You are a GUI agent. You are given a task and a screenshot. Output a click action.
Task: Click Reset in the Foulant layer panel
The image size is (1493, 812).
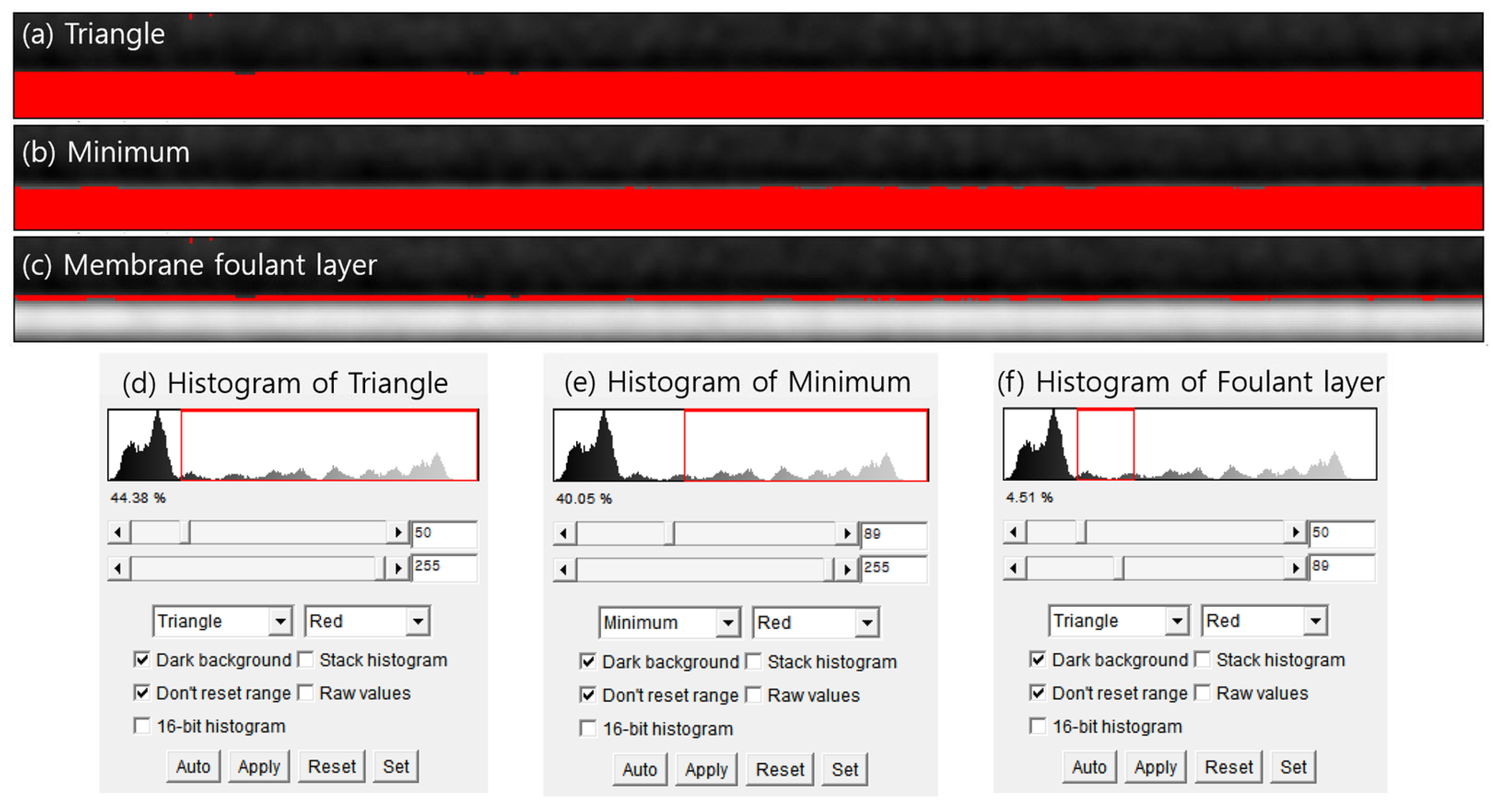[x=1228, y=767]
